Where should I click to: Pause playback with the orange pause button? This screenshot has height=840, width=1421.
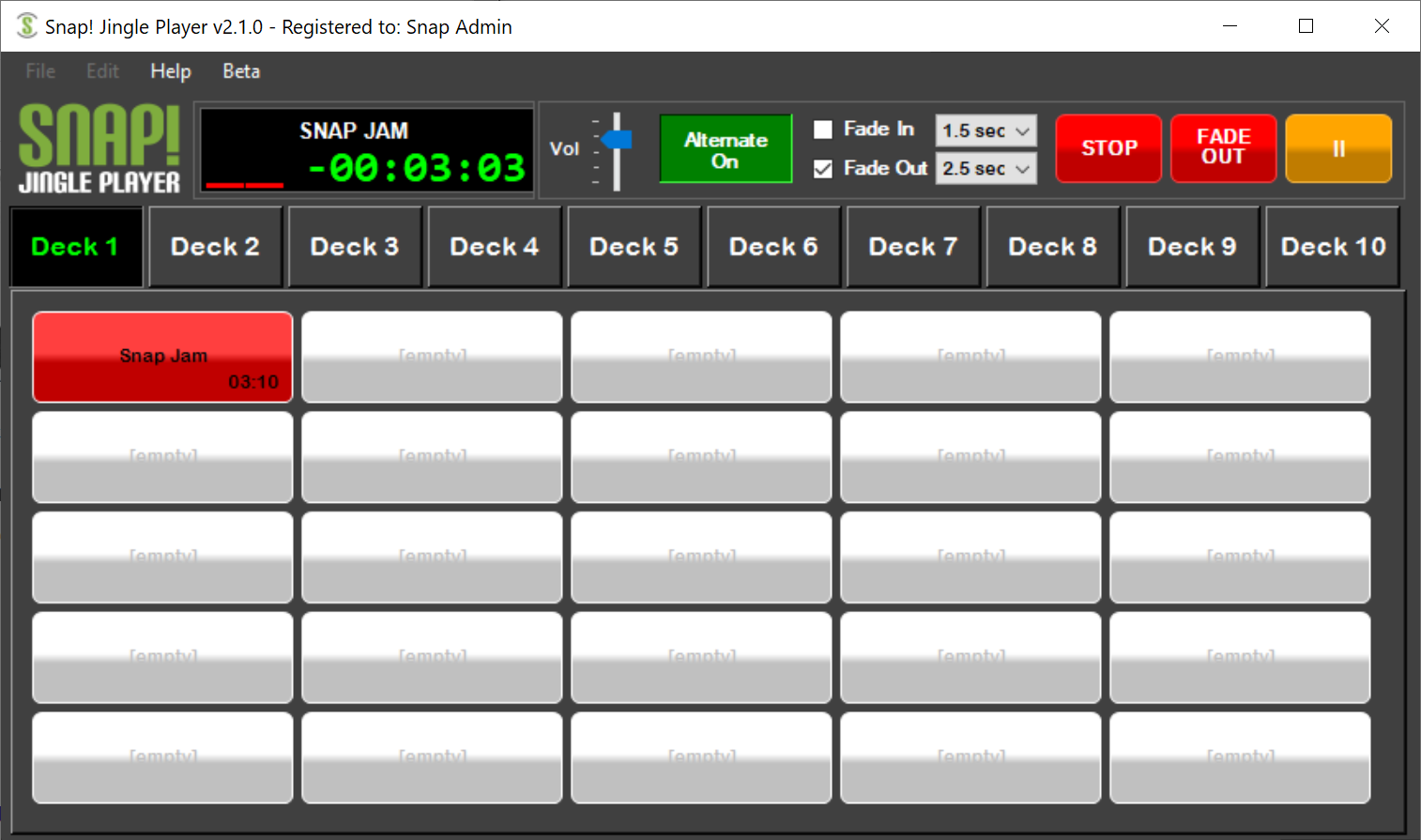point(1338,148)
